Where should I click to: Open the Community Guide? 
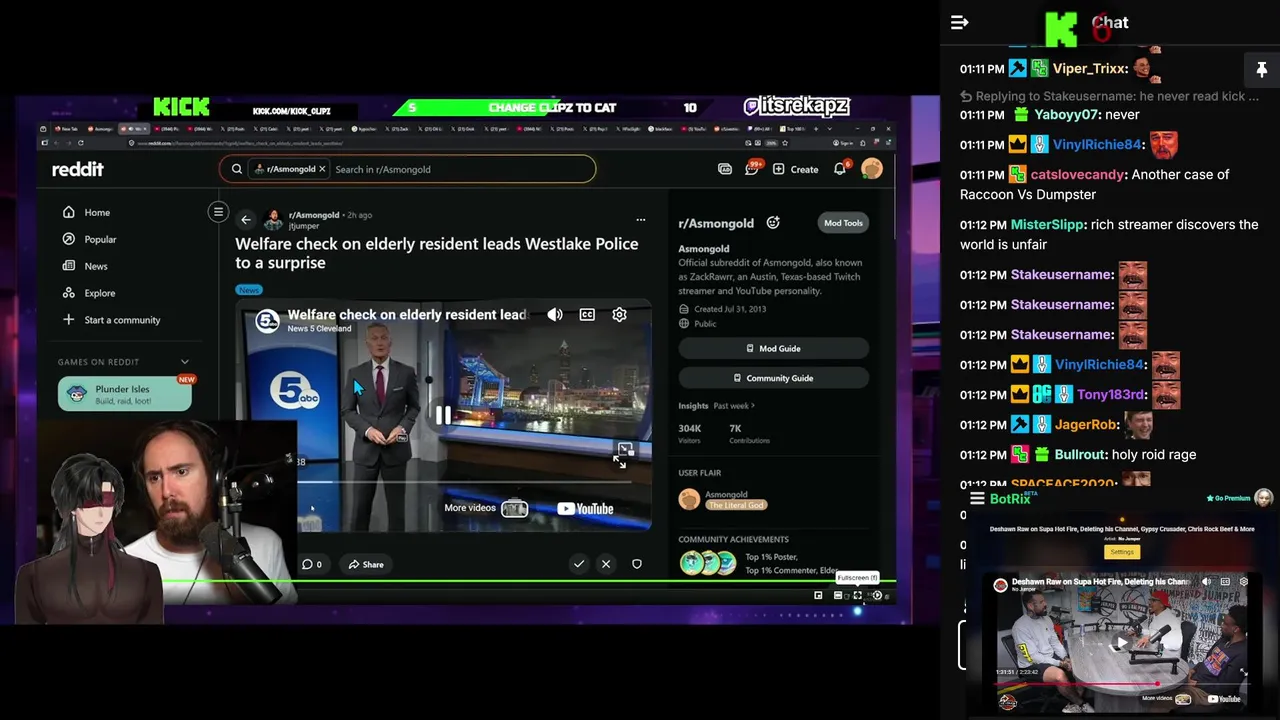click(773, 378)
